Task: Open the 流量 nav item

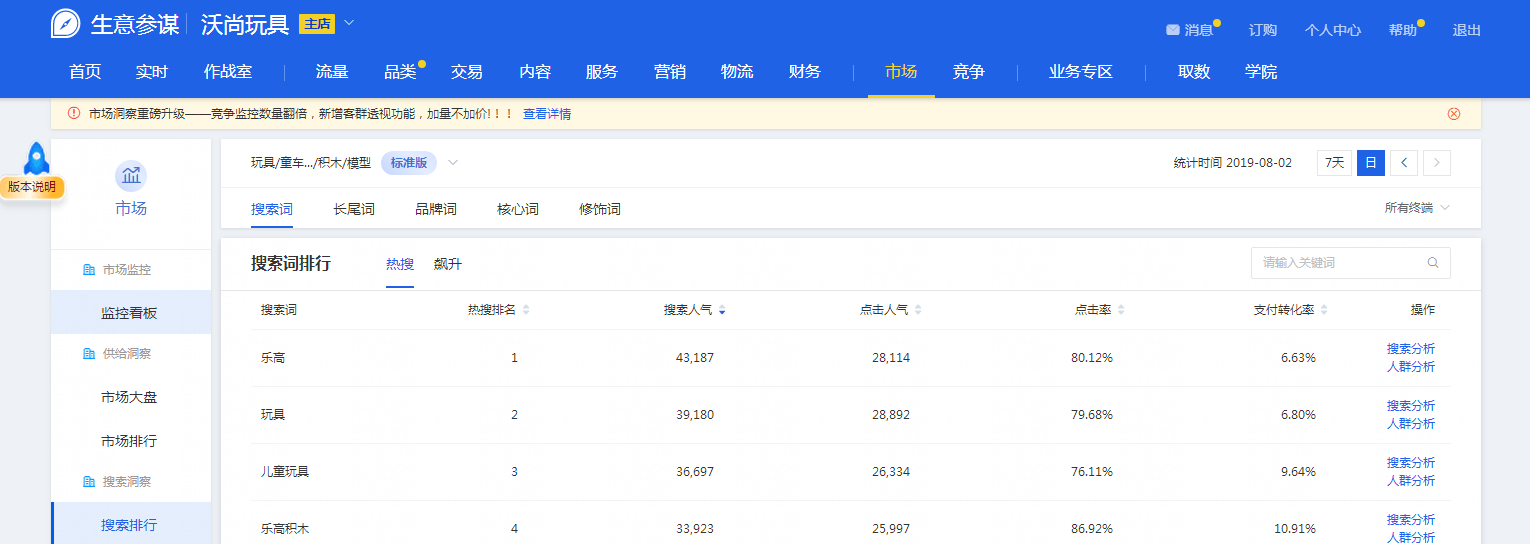Action: point(332,72)
